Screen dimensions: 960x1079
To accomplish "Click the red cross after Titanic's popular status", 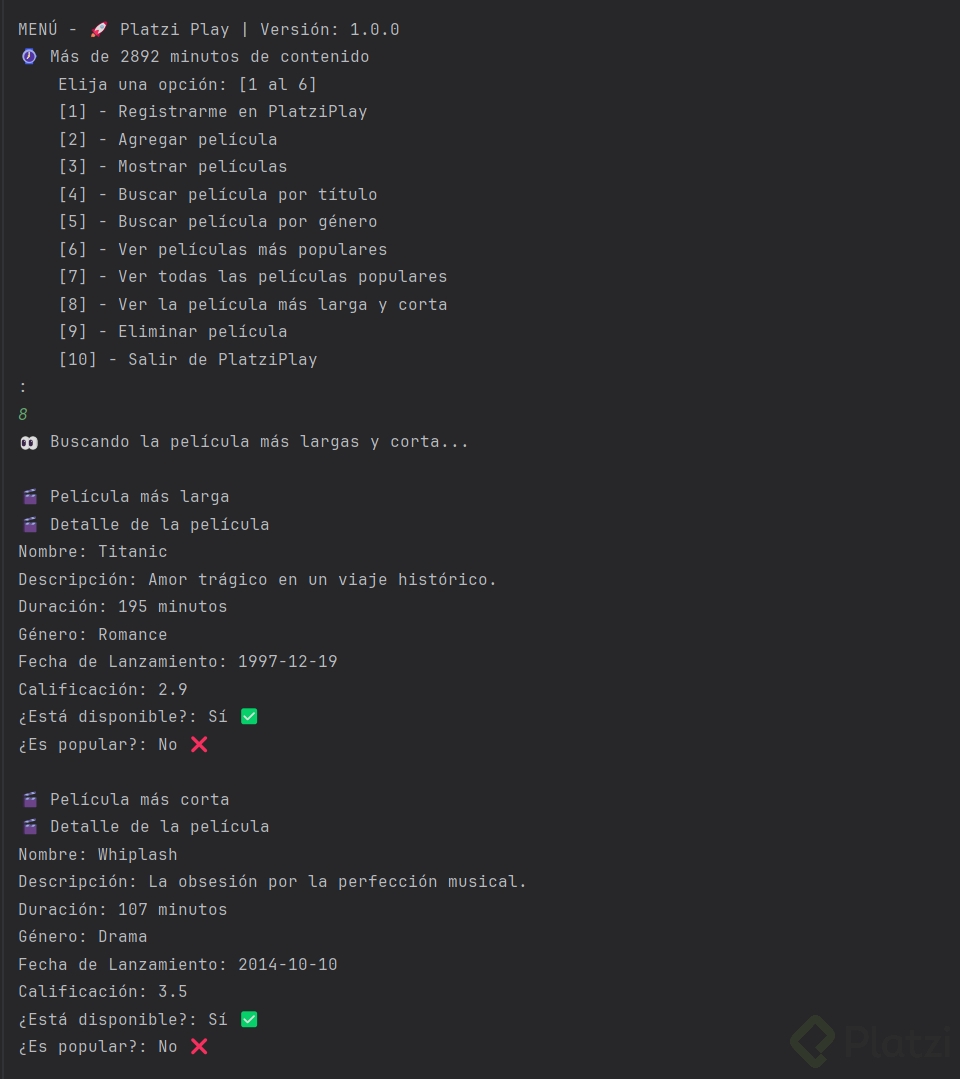I will 199,745.
